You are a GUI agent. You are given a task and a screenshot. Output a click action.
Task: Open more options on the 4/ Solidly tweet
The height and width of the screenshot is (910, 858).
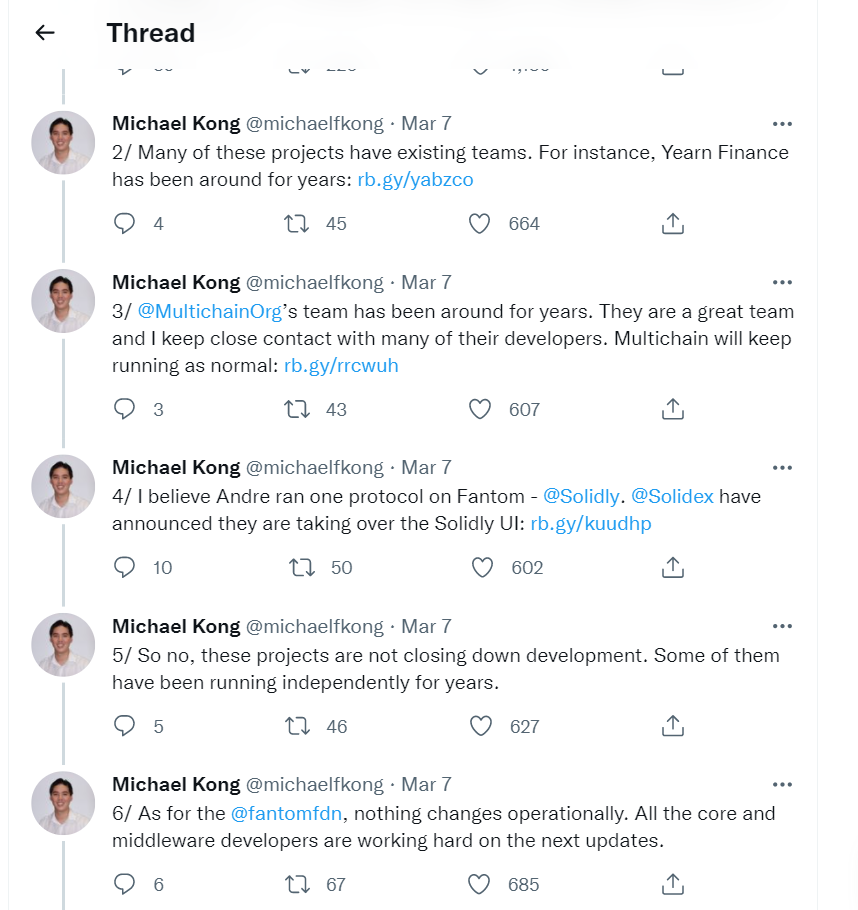point(782,468)
